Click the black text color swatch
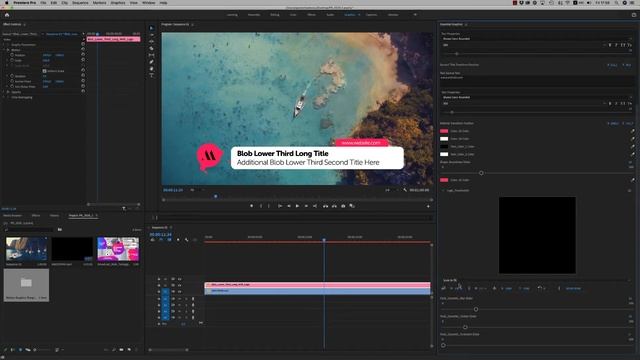640x360 pixels. [444, 147]
